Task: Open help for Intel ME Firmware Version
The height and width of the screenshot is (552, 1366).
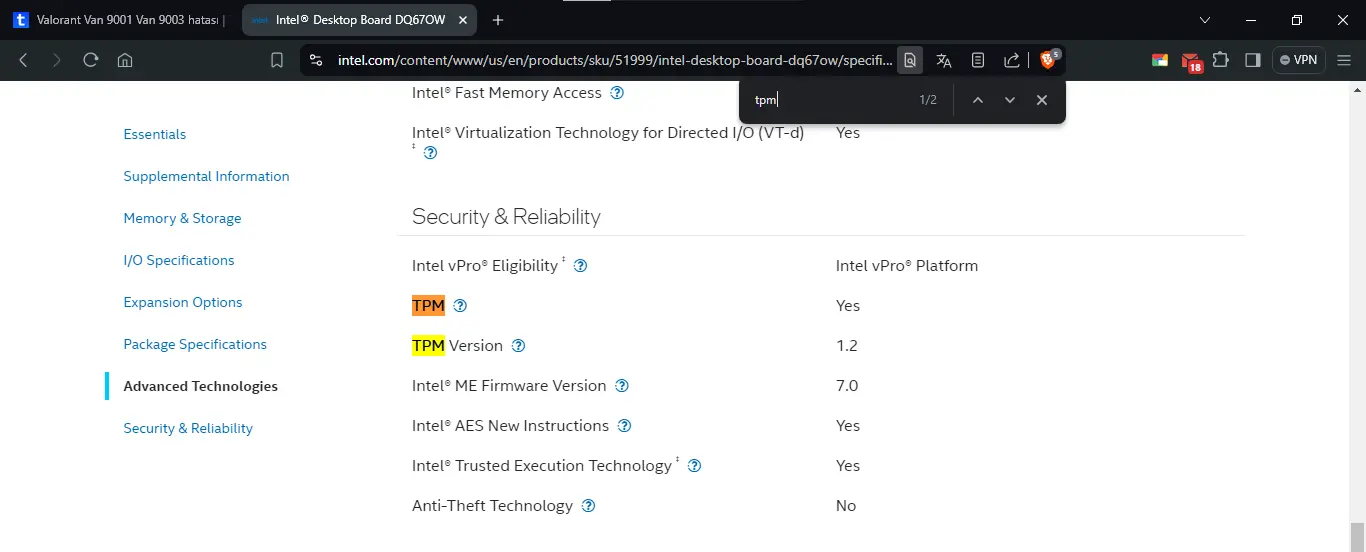Action: [x=622, y=386]
